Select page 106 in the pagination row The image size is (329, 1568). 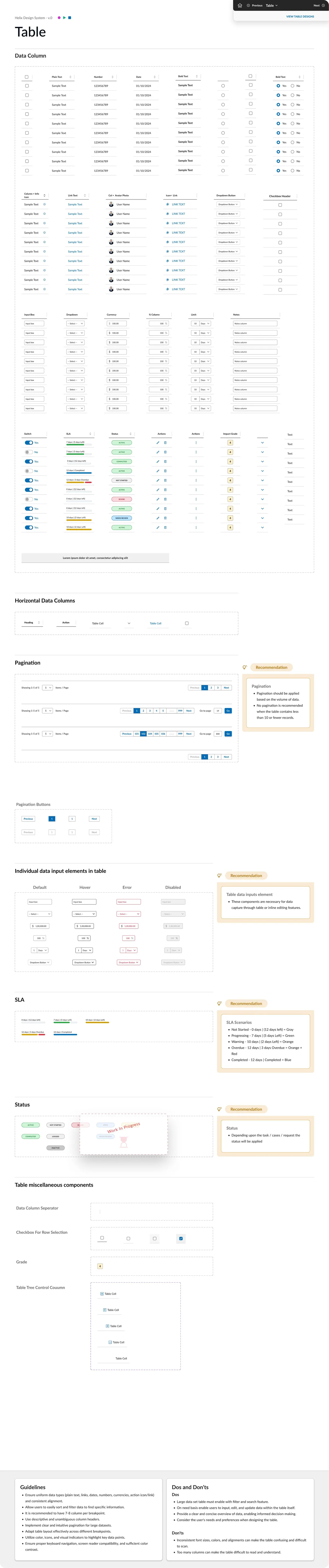pyautogui.click(x=163, y=734)
